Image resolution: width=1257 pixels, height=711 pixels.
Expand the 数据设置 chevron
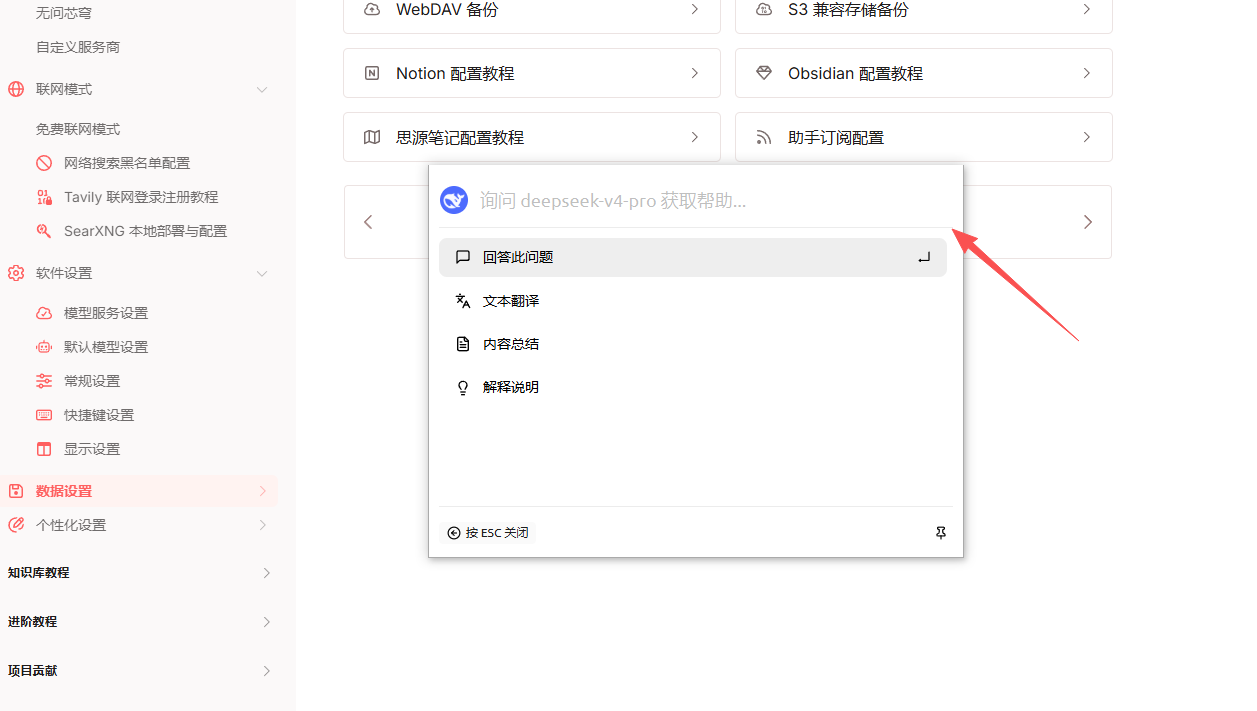262,491
